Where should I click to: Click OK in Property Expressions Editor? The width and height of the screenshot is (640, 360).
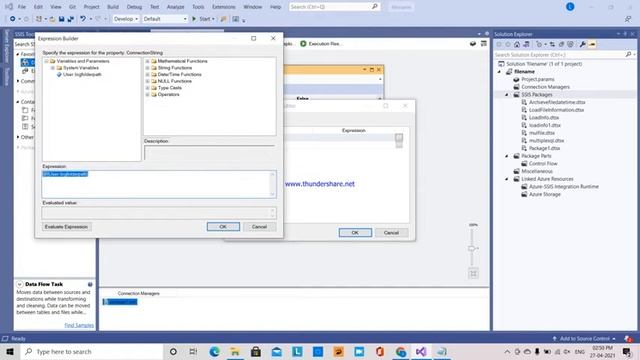[x=355, y=233]
